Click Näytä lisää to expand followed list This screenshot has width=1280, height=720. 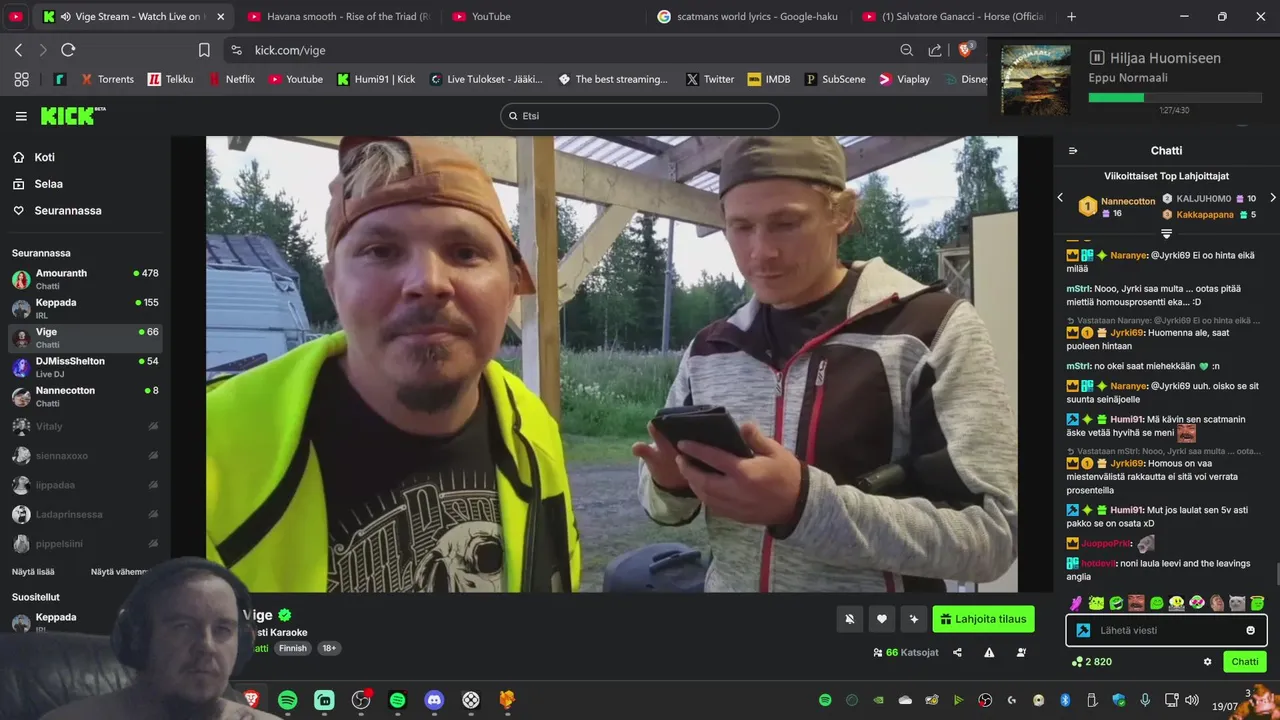click(x=33, y=572)
